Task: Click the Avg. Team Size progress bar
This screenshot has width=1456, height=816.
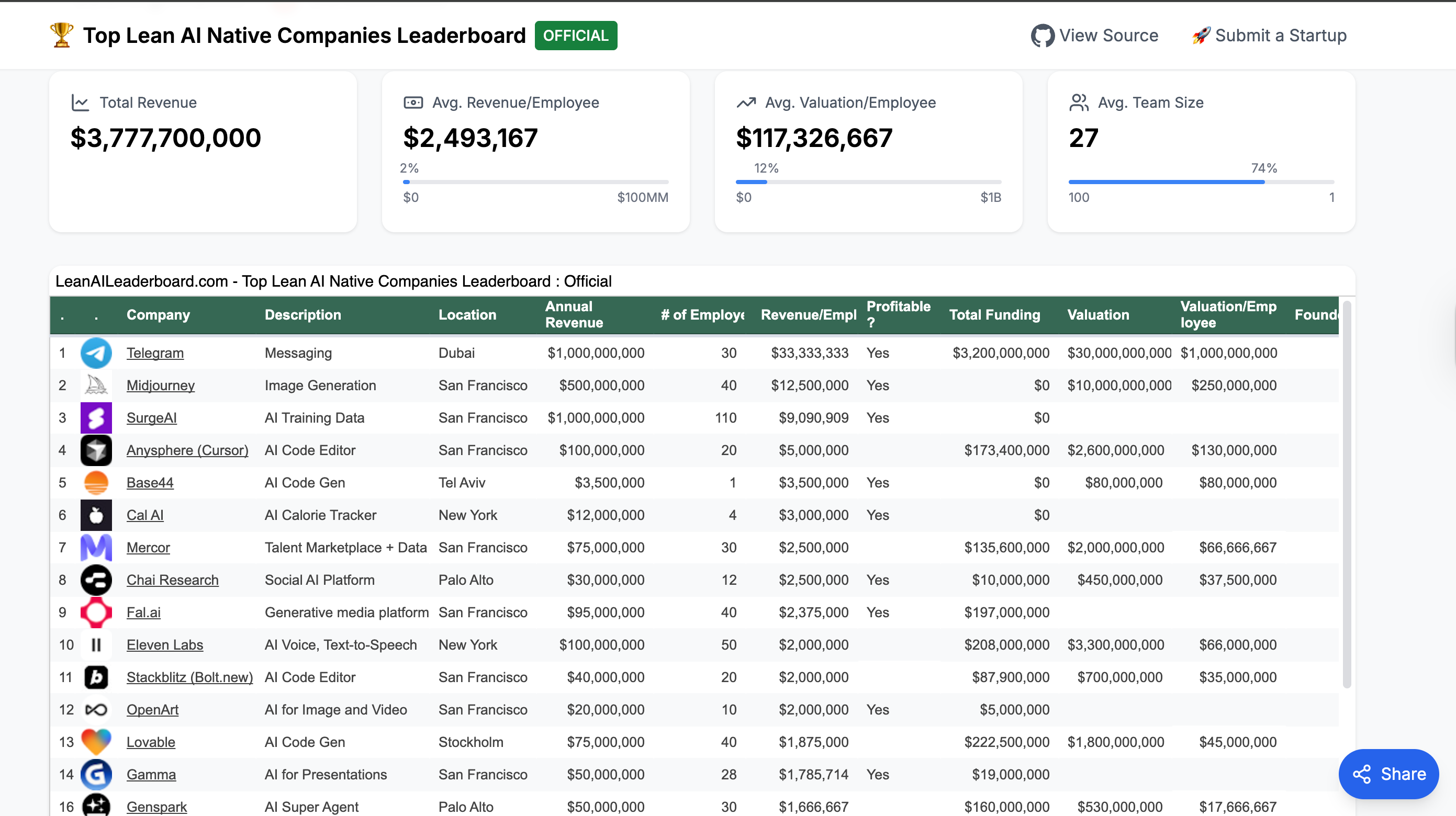Action: [x=1201, y=182]
